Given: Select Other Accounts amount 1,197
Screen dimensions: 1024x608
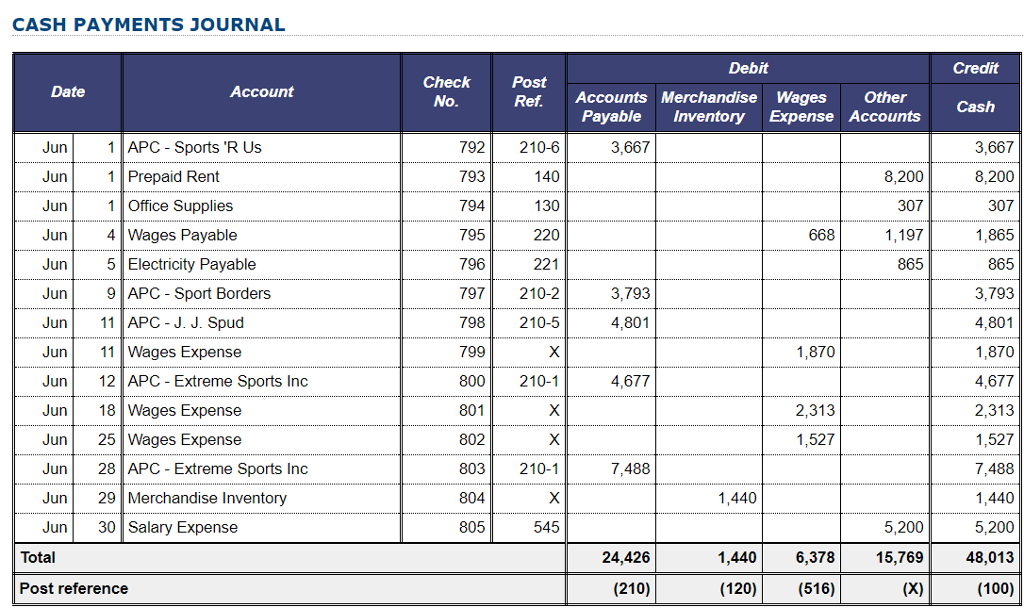Looking at the screenshot, I should click(904, 236).
